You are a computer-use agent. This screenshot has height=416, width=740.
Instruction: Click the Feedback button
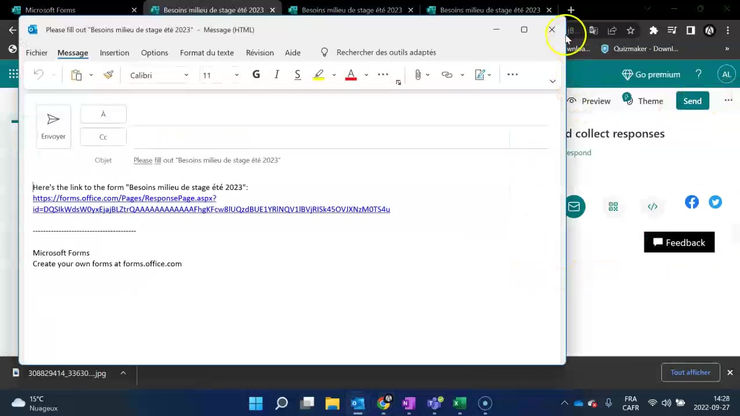tap(679, 242)
